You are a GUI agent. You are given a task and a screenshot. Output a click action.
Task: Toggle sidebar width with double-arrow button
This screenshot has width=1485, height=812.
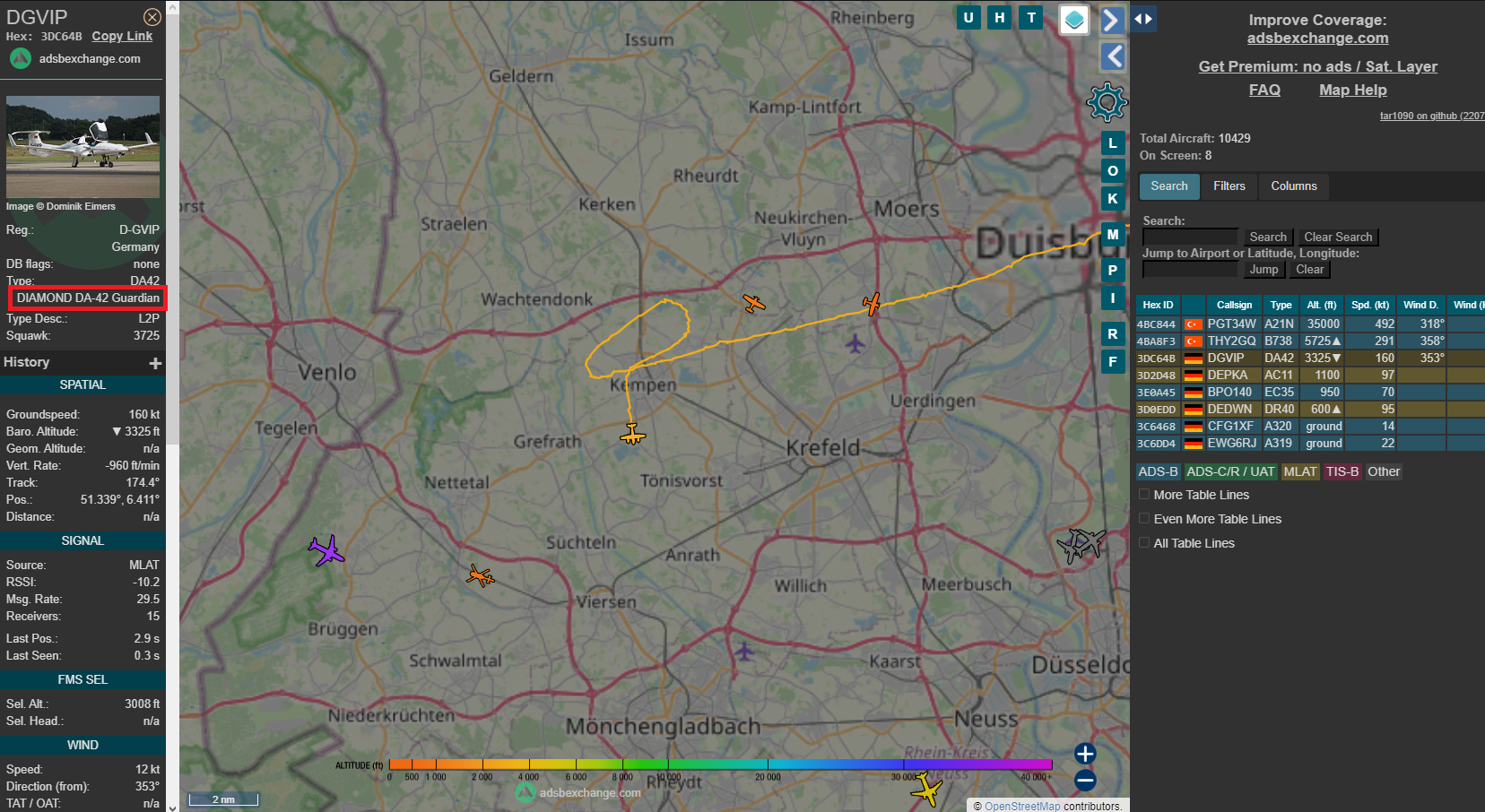1142,19
